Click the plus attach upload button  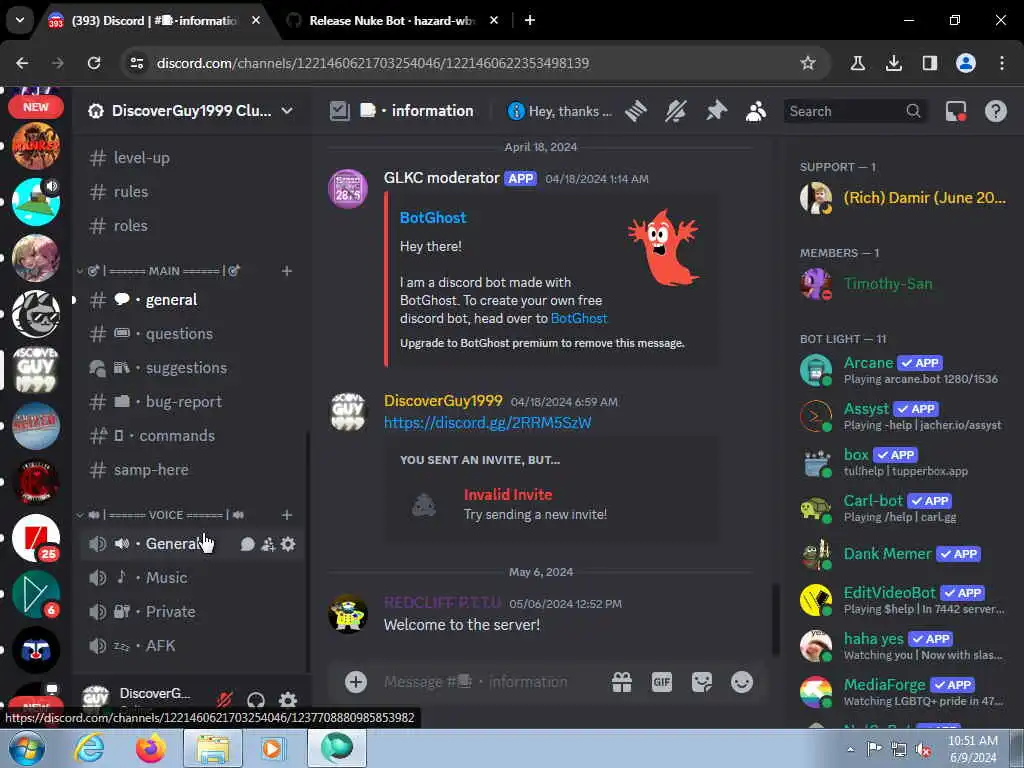pyautogui.click(x=356, y=682)
